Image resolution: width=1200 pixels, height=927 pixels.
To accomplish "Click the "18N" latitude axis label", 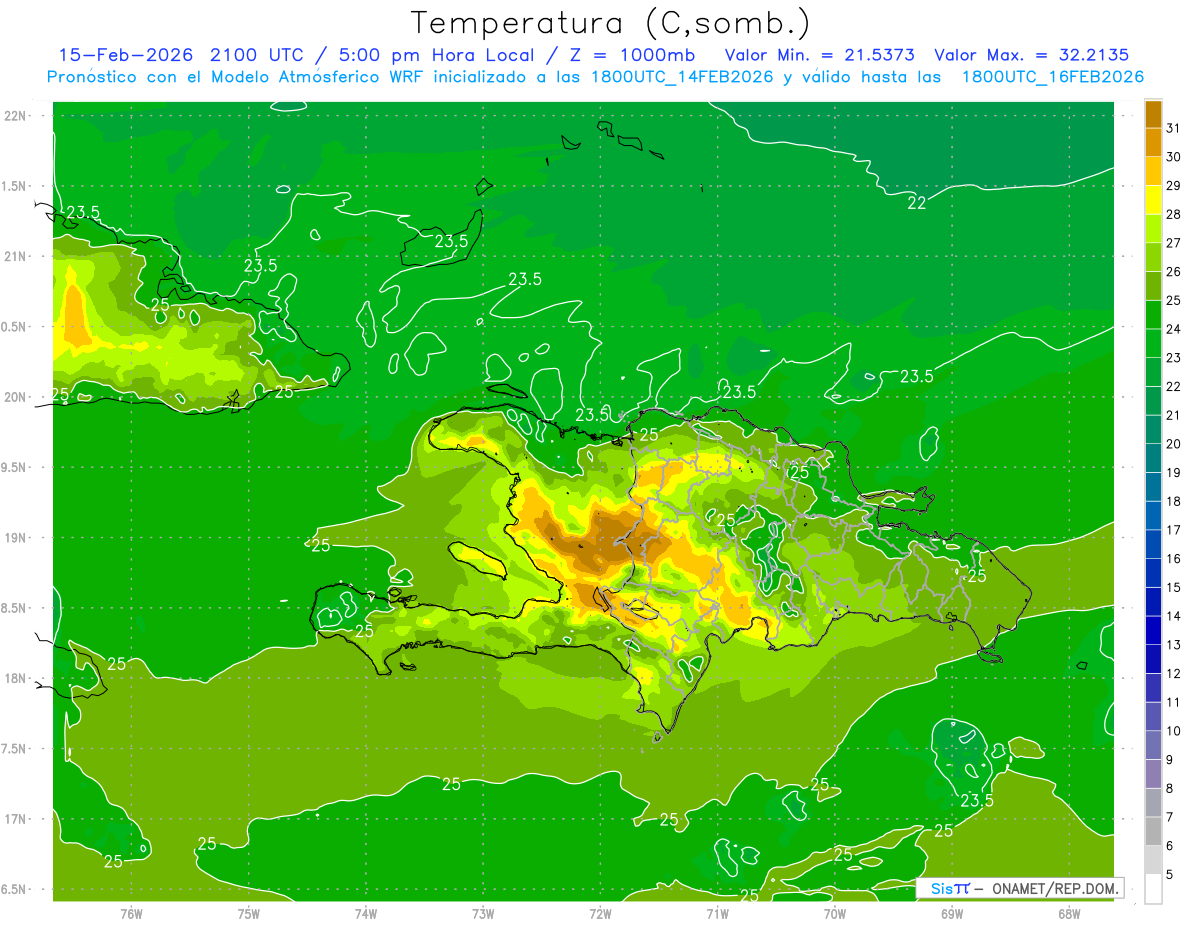I will coord(14,678).
